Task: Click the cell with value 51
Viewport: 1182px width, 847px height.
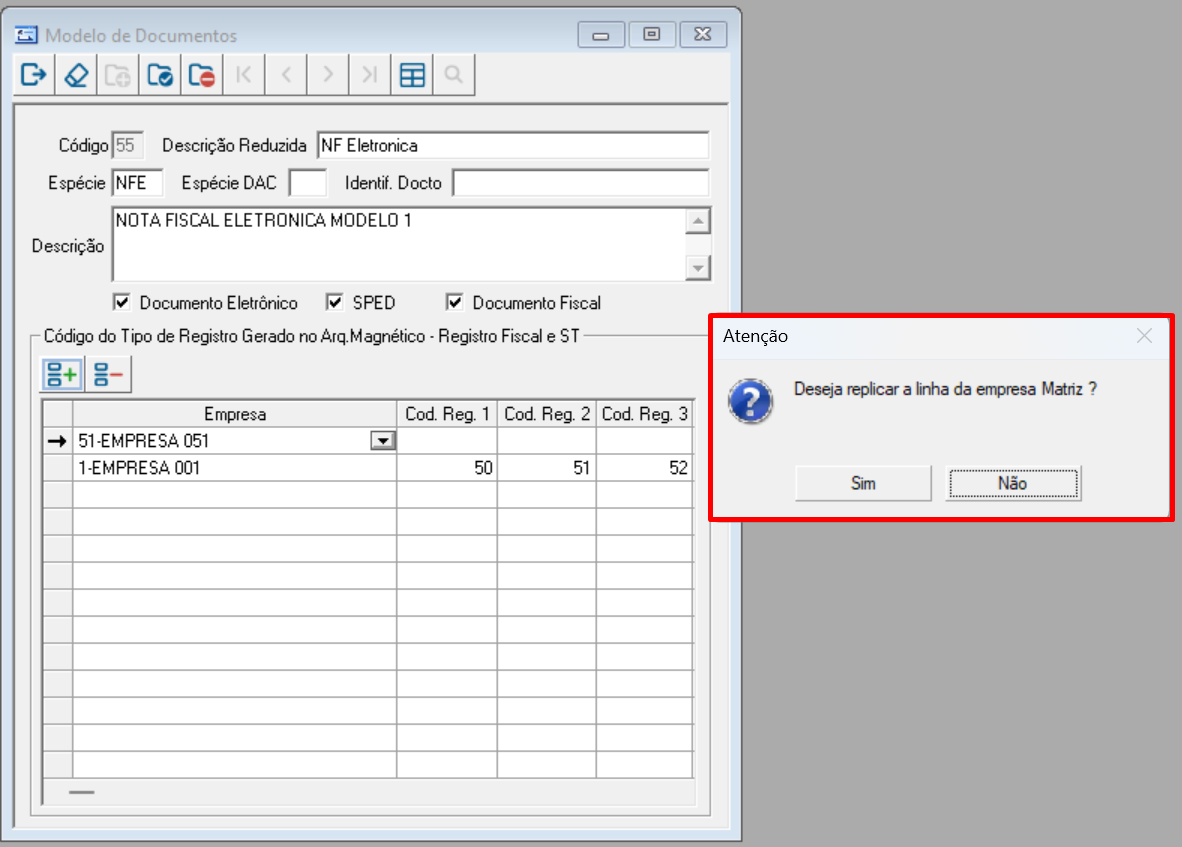Action: click(547, 468)
